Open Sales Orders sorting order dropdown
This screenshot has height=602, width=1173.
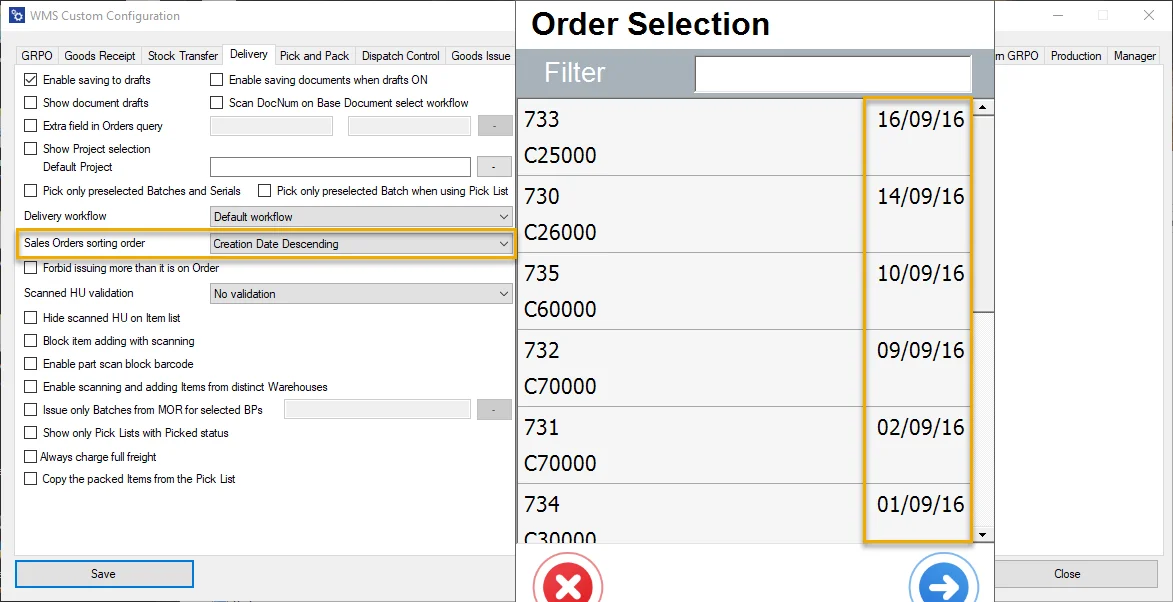coord(361,244)
